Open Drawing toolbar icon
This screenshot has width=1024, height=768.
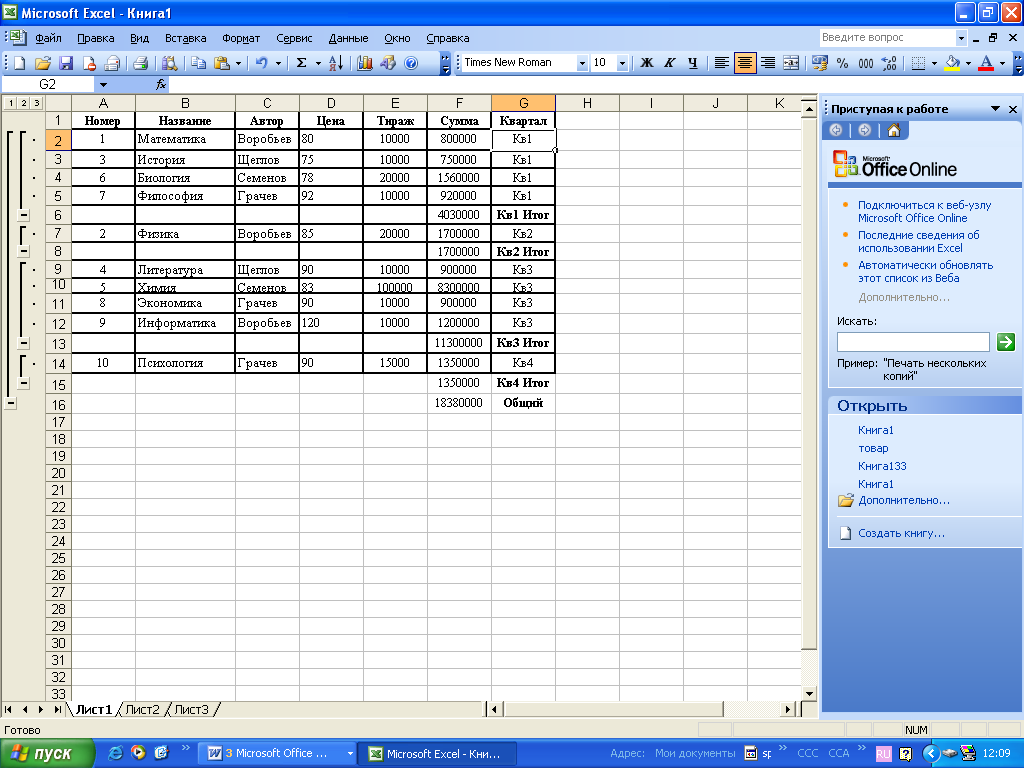pyautogui.click(x=388, y=63)
